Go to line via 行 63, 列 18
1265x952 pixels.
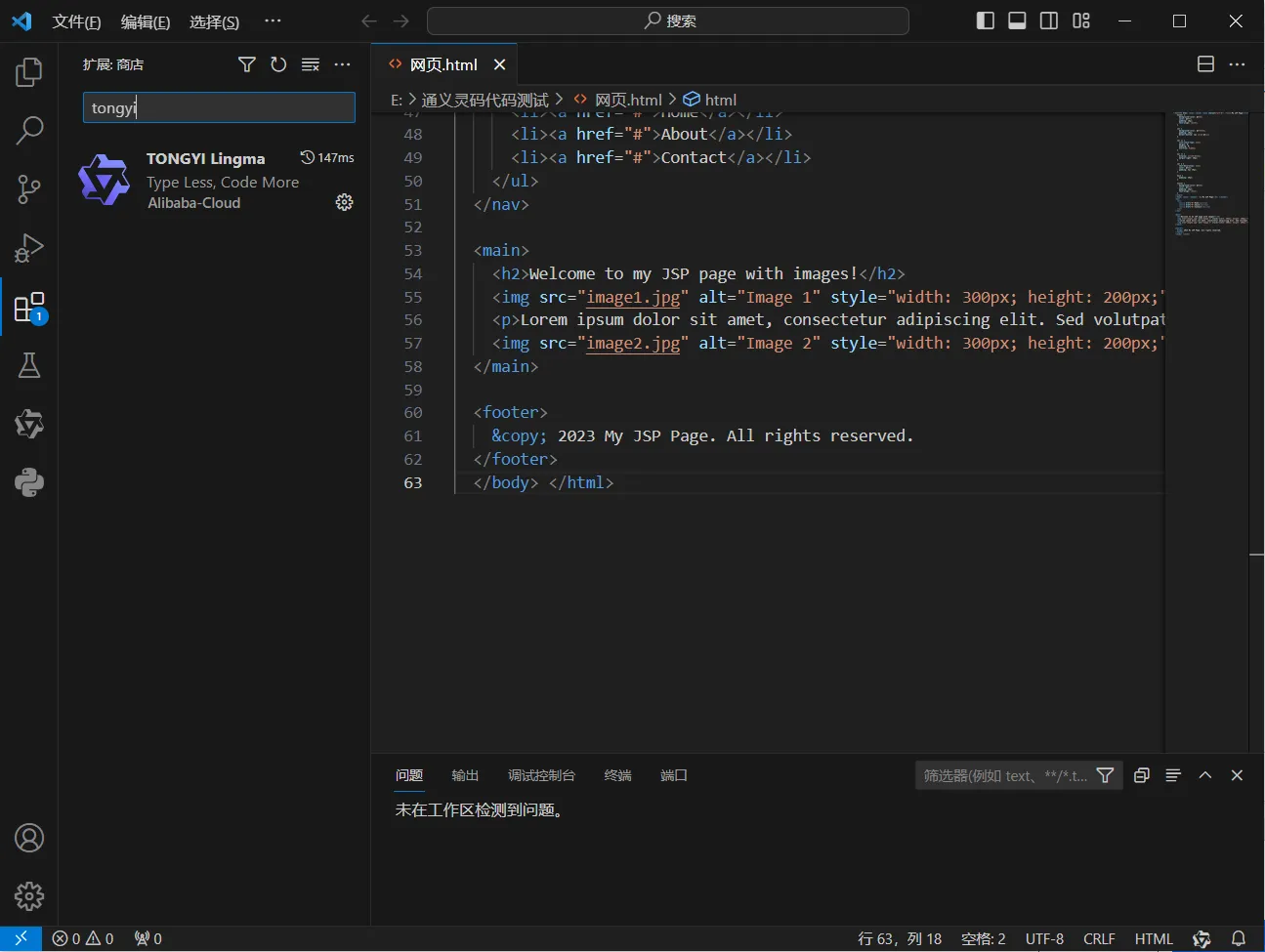(x=900, y=938)
